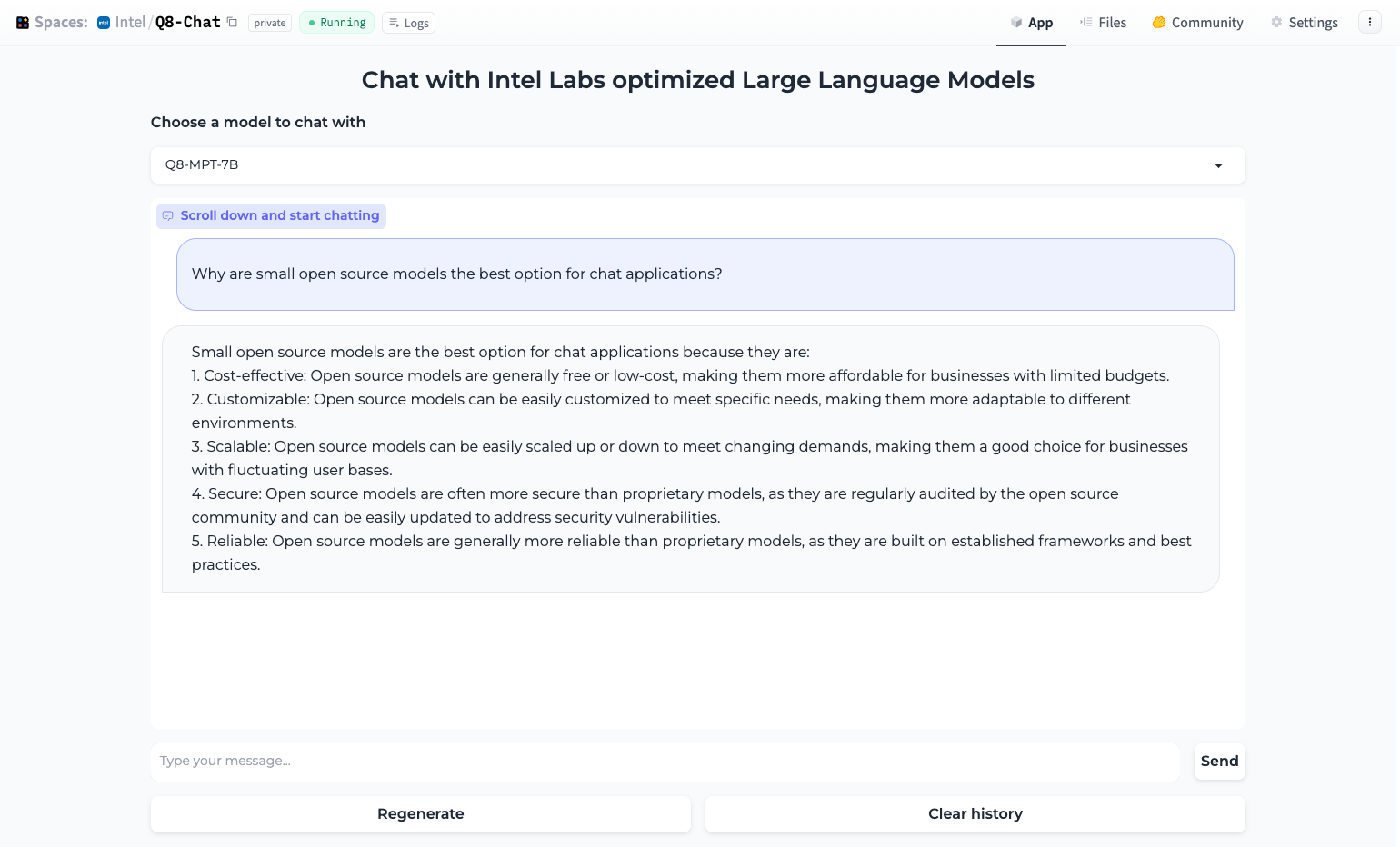Screen dimensions: 1400x847
Task: Open the Settings tab
Action: click(1304, 23)
